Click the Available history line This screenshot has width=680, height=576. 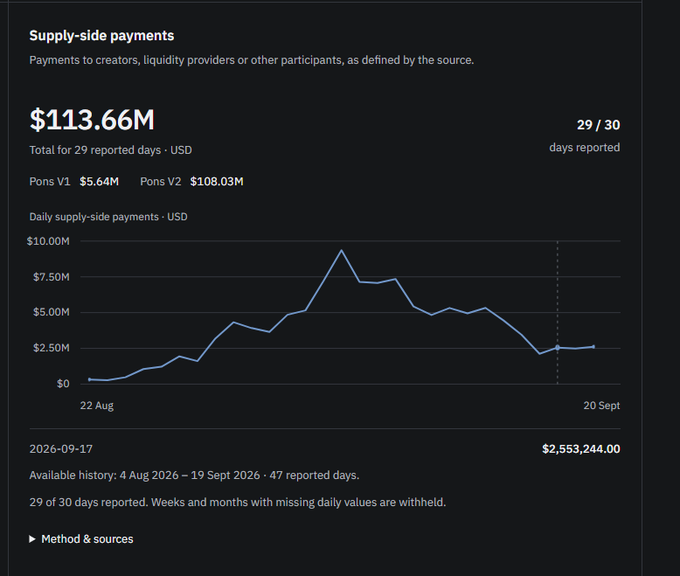194,475
